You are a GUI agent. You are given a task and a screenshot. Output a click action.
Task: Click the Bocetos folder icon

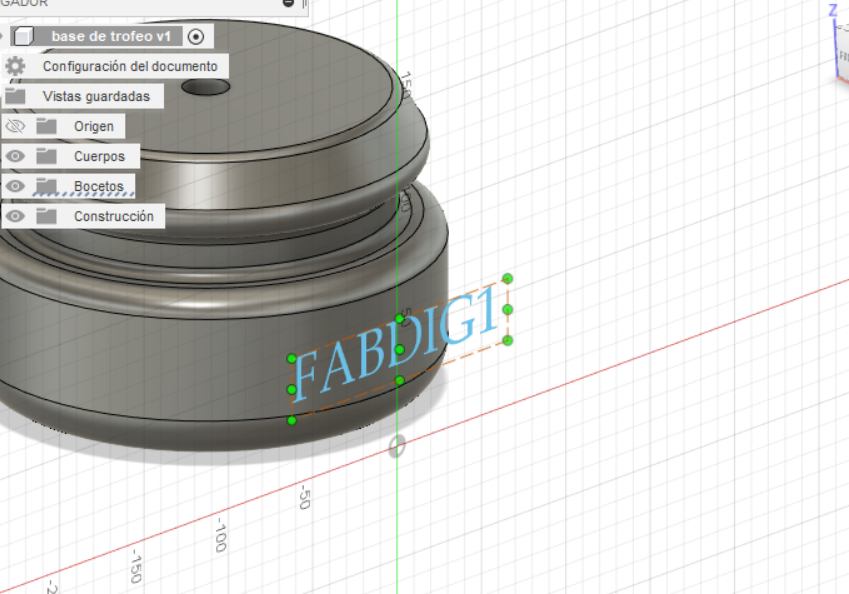pos(46,186)
